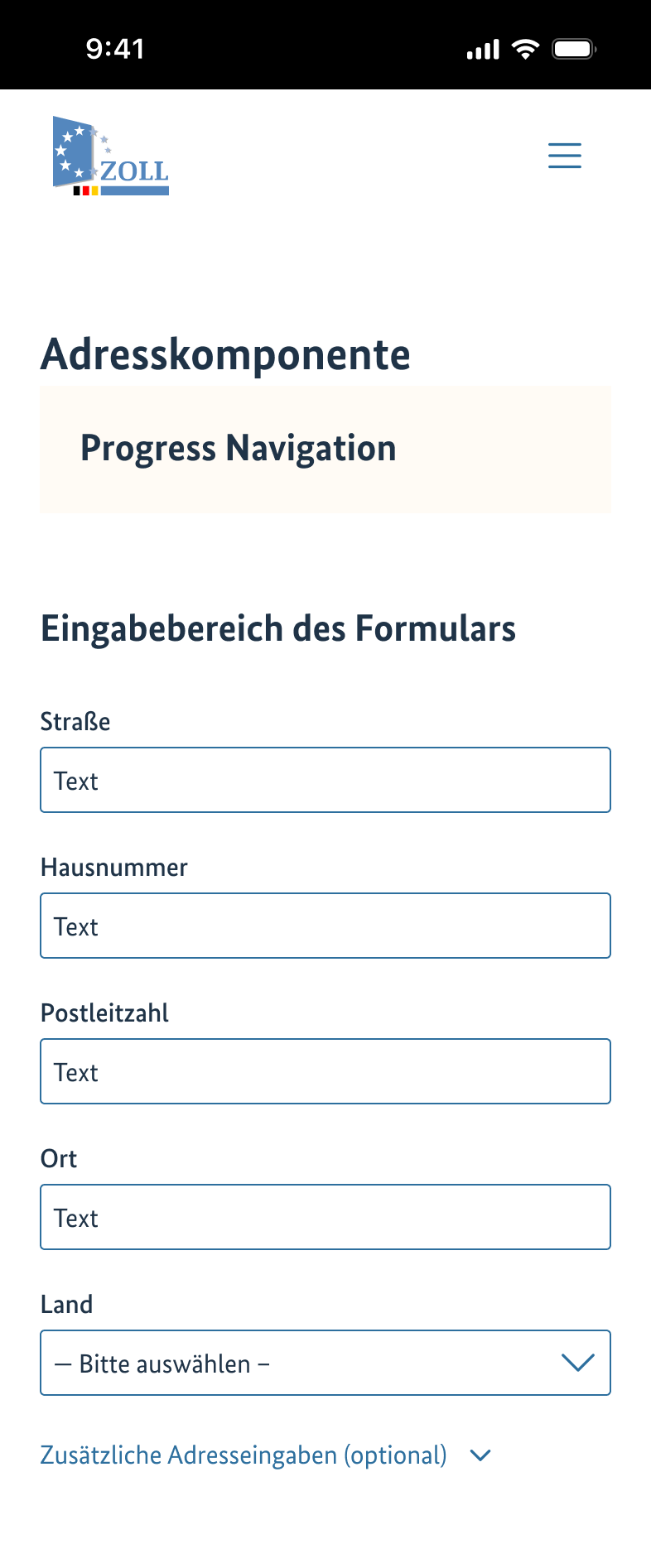Open the Progress Navigation section

(239, 448)
